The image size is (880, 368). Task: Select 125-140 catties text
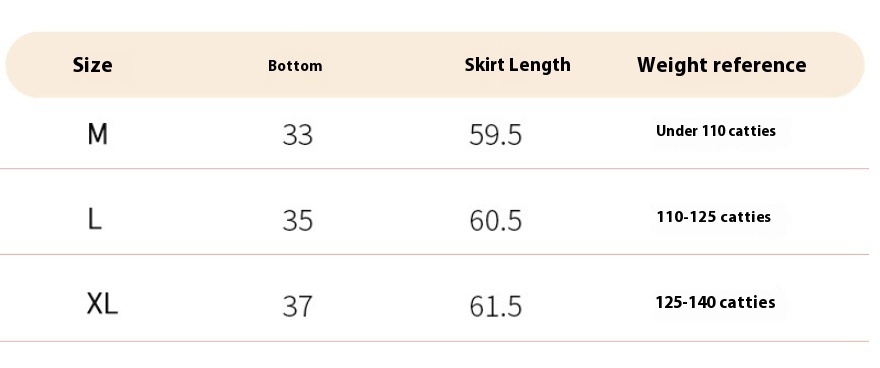(716, 302)
